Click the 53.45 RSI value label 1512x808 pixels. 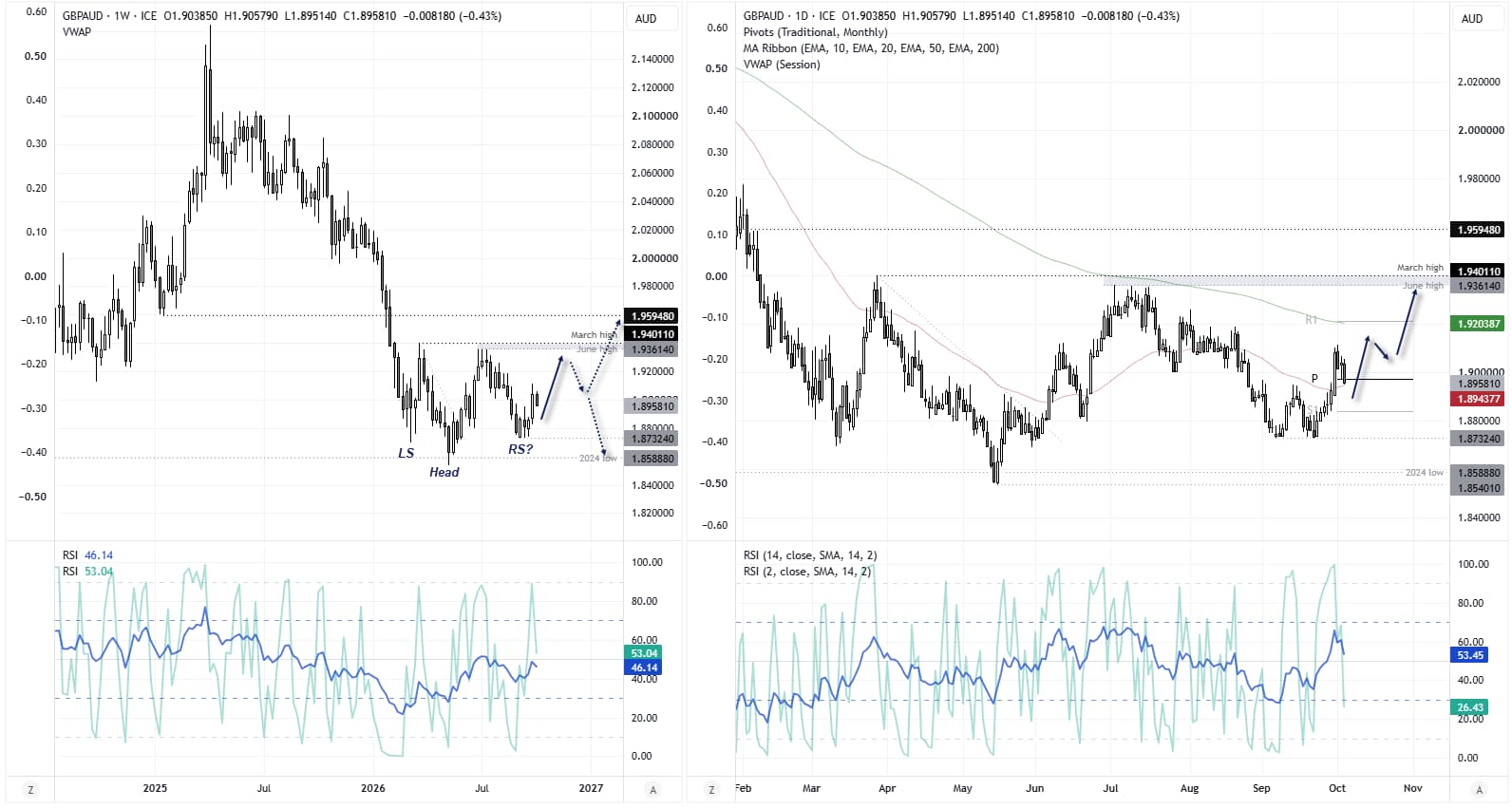click(x=1470, y=655)
